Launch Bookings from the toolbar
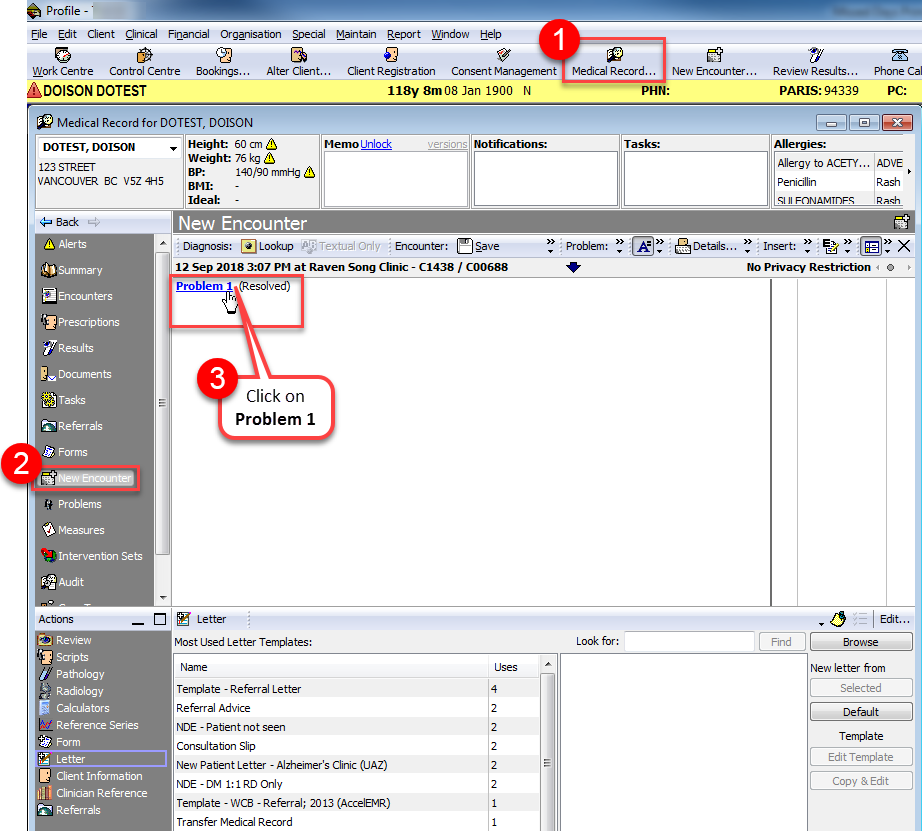The width and height of the screenshot is (922, 831). click(x=222, y=60)
